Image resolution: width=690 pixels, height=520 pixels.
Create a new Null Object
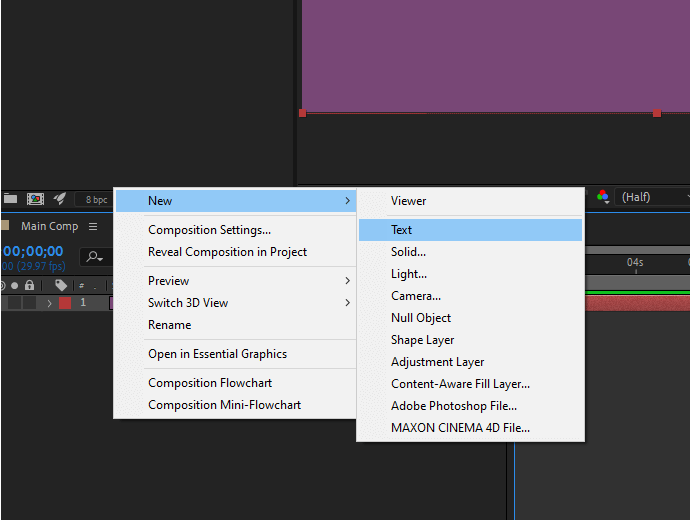tap(470, 318)
